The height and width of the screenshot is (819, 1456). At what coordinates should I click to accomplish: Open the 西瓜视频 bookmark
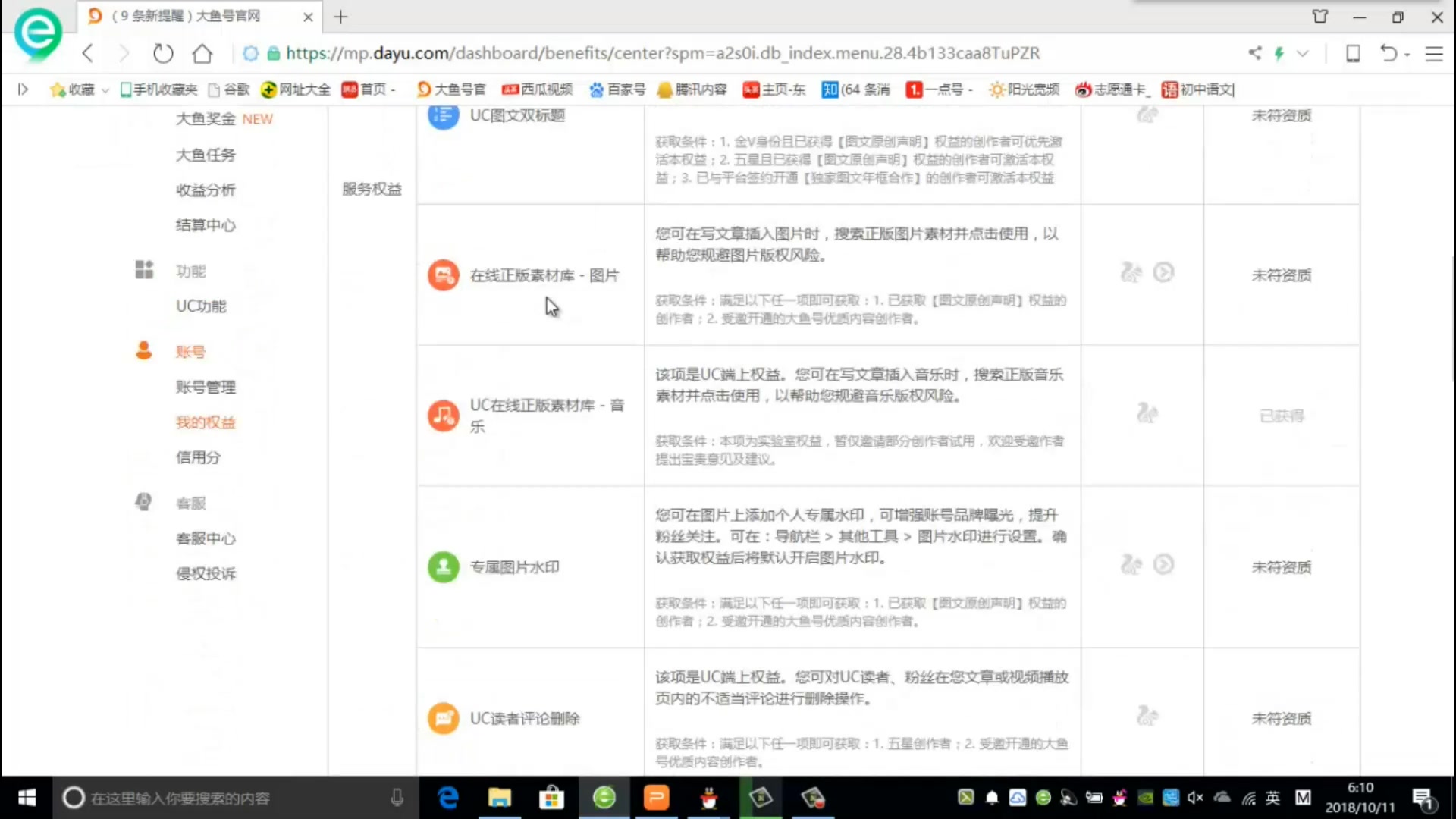tap(537, 89)
